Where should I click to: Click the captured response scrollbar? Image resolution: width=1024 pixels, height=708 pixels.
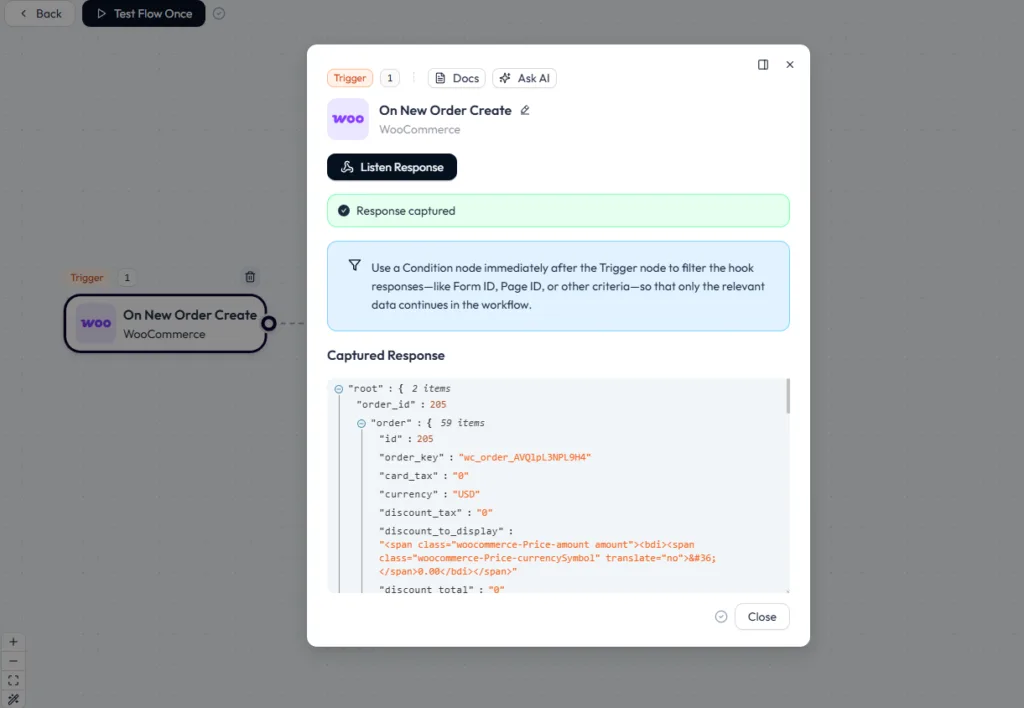788,396
